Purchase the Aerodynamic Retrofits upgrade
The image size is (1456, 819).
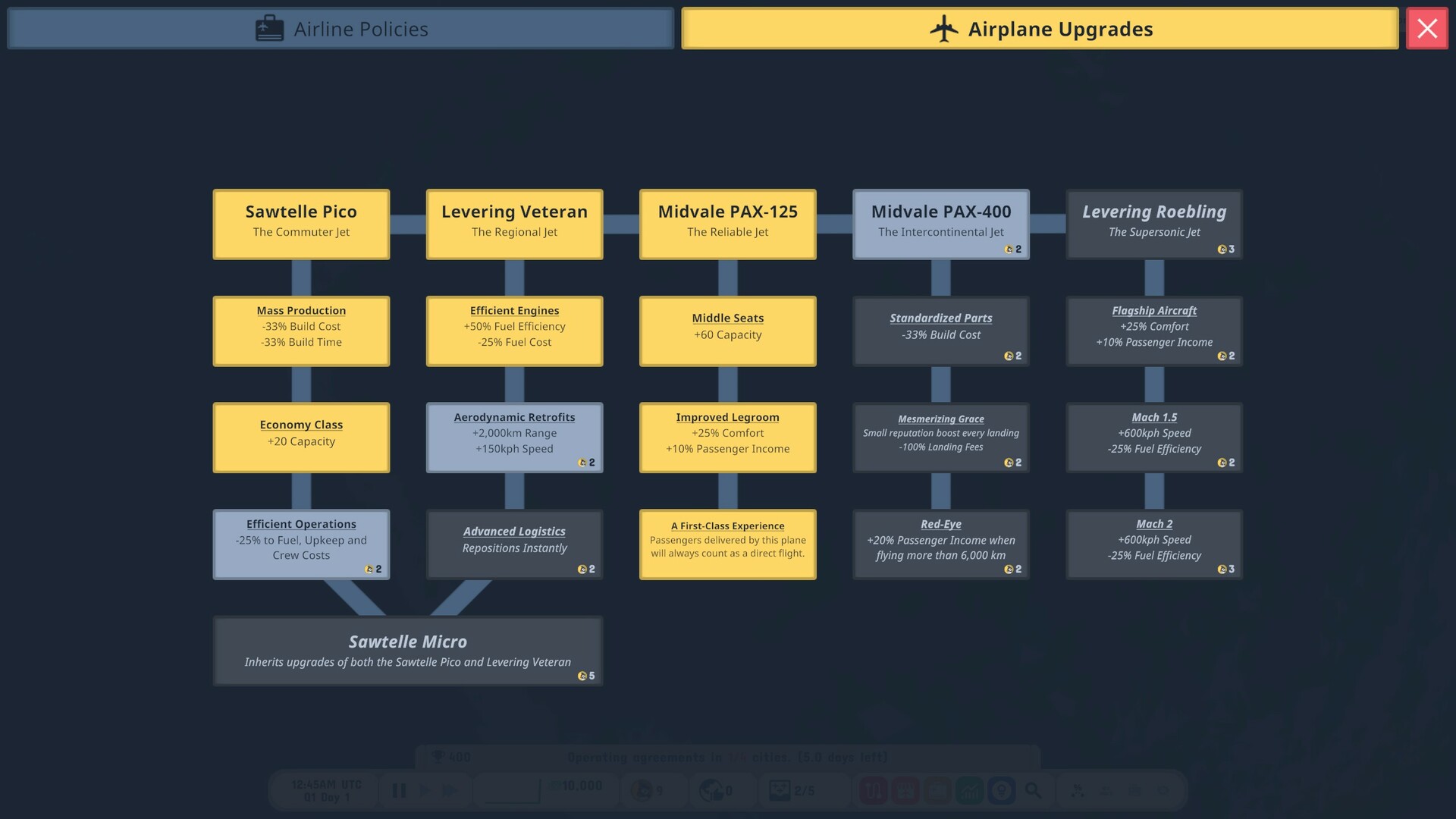(x=514, y=437)
